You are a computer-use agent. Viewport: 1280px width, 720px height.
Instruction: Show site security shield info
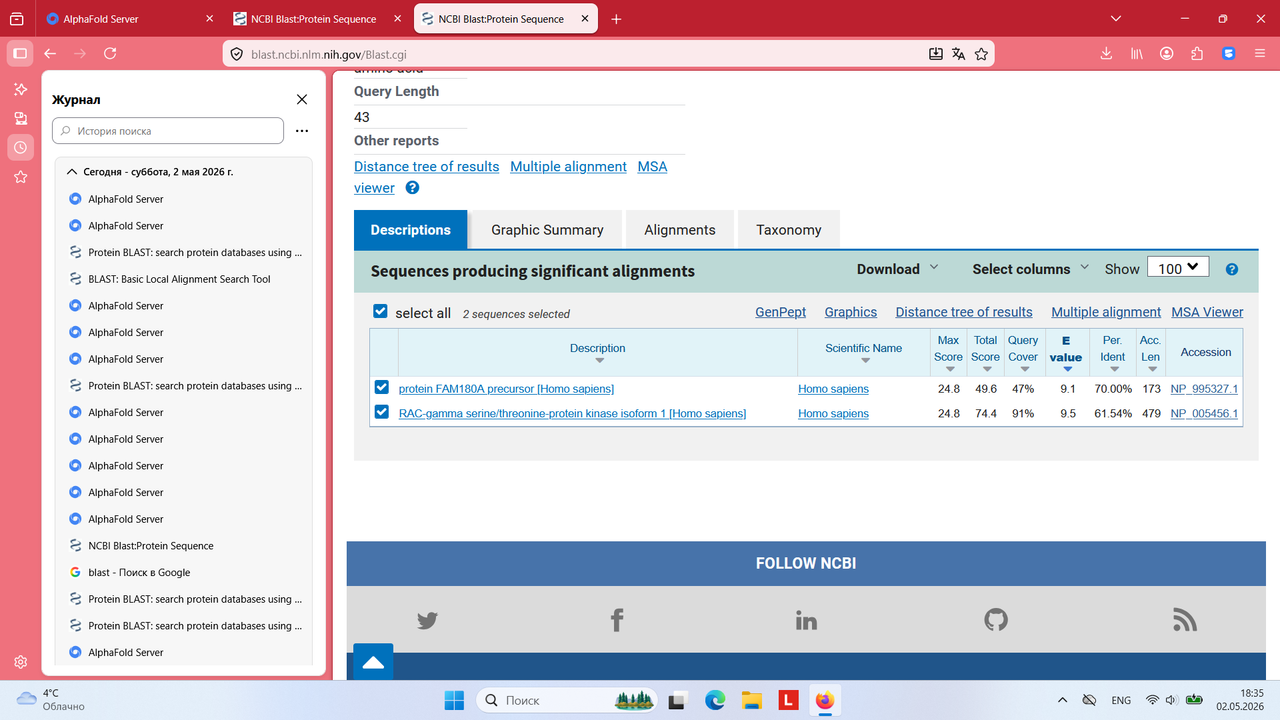tap(236, 54)
